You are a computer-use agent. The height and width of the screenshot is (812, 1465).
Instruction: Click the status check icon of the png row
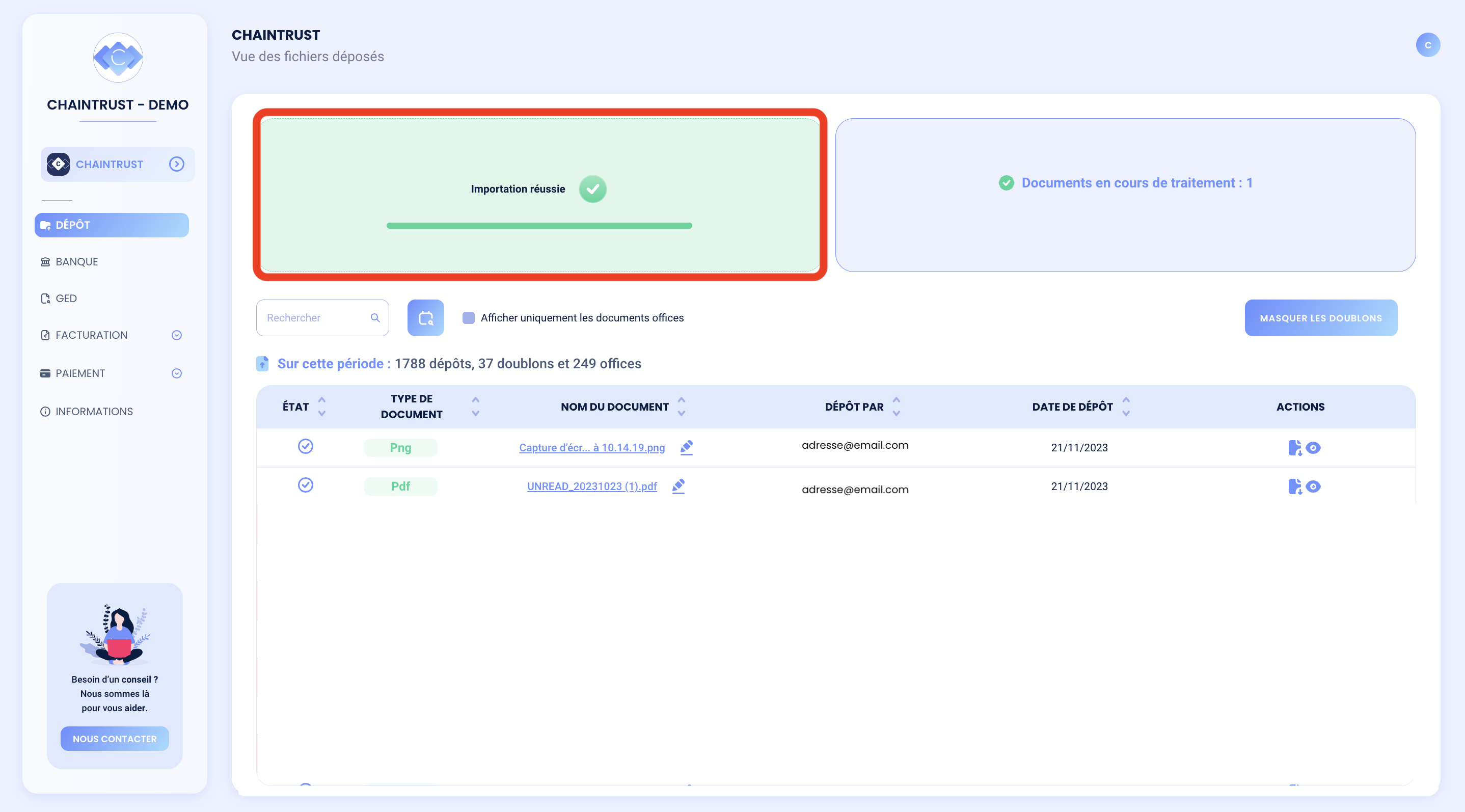pyautogui.click(x=306, y=446)
